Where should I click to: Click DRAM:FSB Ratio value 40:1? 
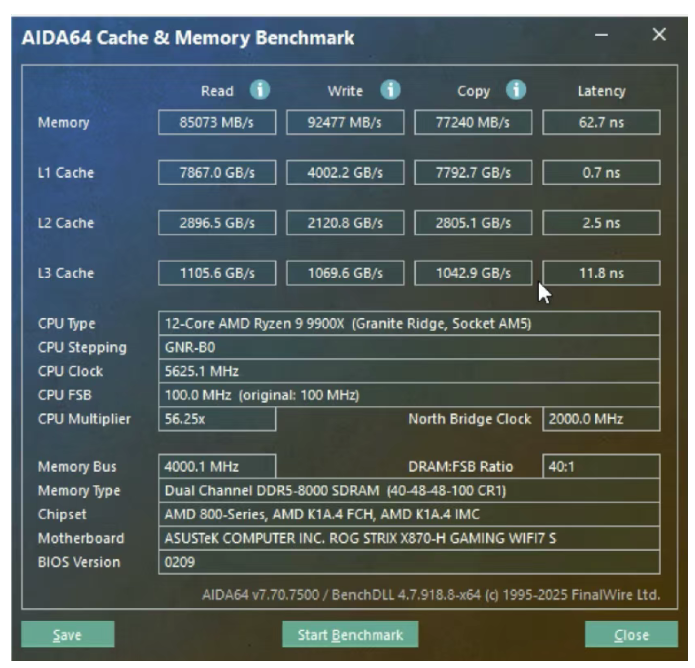(601, 466)
